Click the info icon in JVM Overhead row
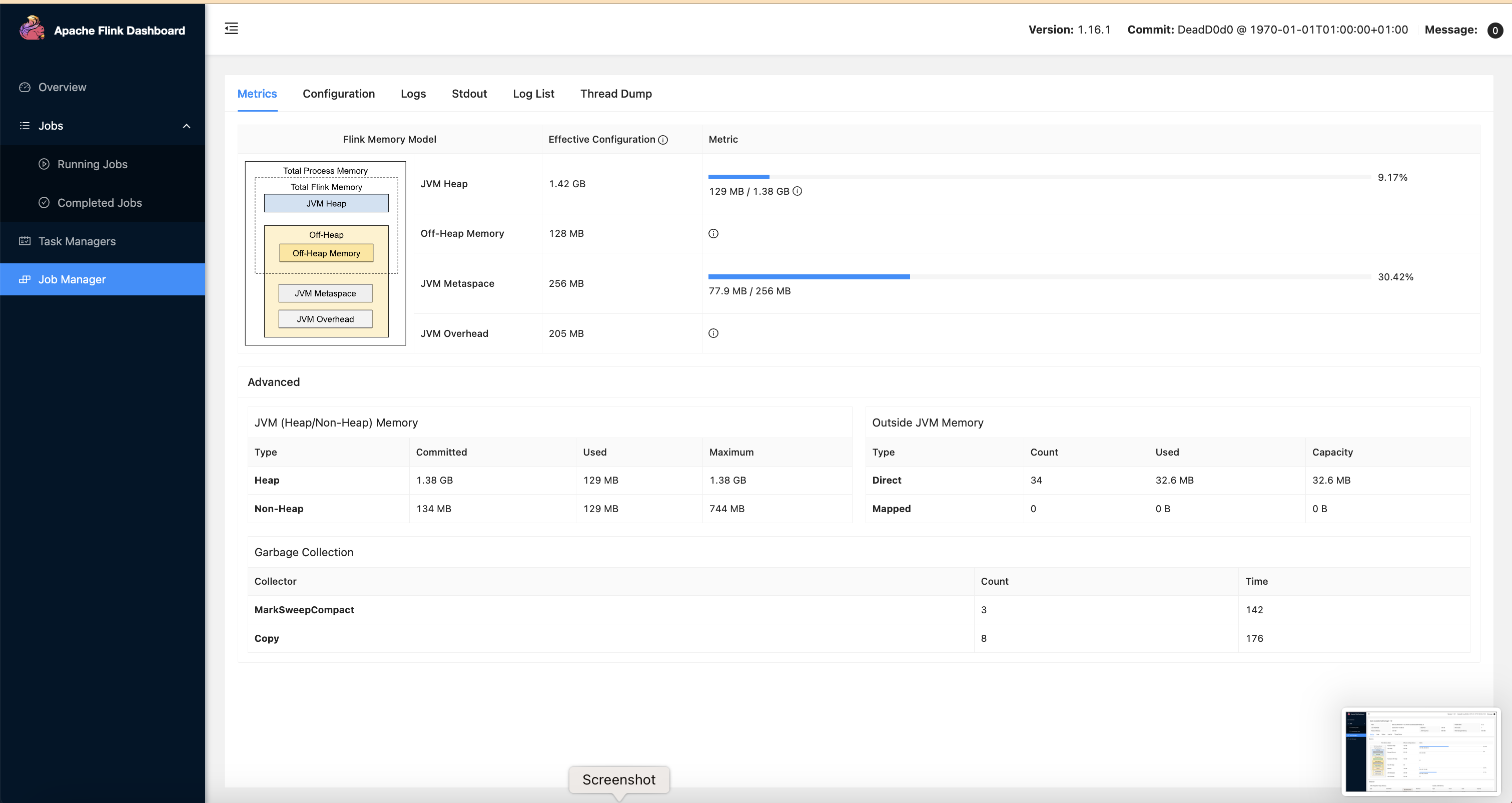Screen dimensions: 1512x803 click(714, 332)
